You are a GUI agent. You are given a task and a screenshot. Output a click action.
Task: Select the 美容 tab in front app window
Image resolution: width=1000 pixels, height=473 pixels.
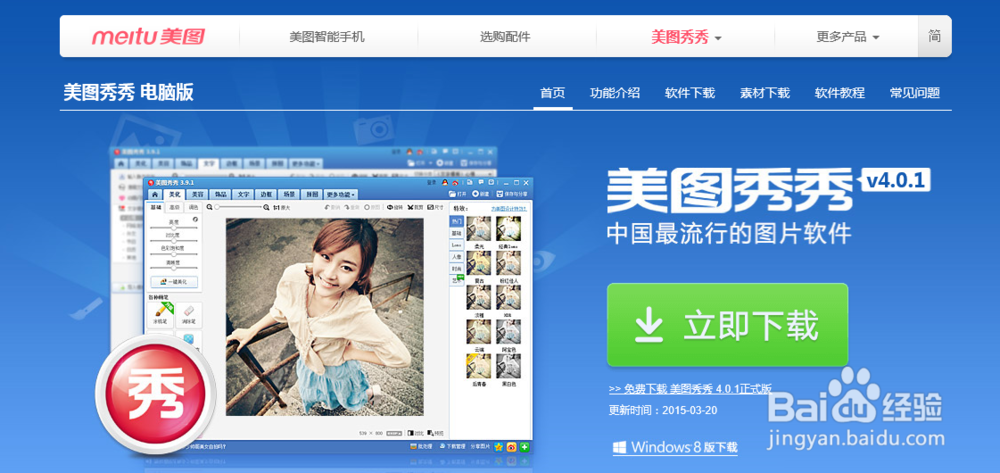point(198,194)
